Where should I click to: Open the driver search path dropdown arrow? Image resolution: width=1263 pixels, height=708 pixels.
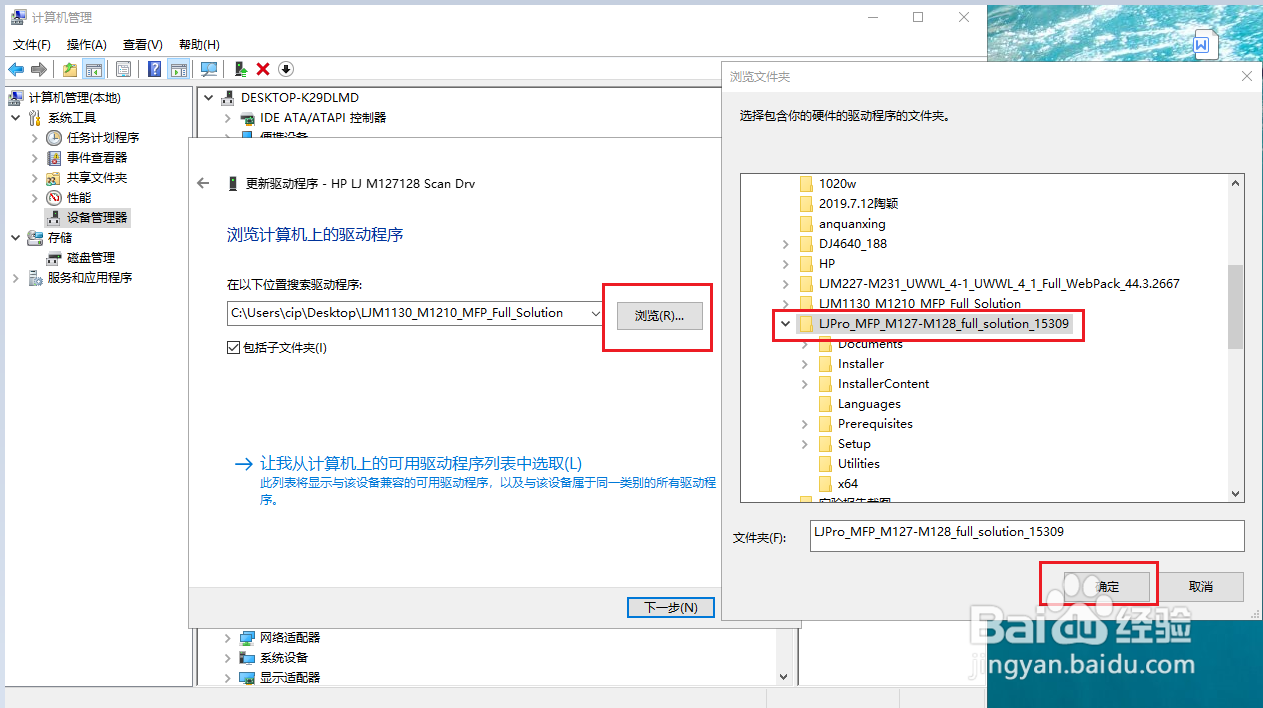click(596, 314)
